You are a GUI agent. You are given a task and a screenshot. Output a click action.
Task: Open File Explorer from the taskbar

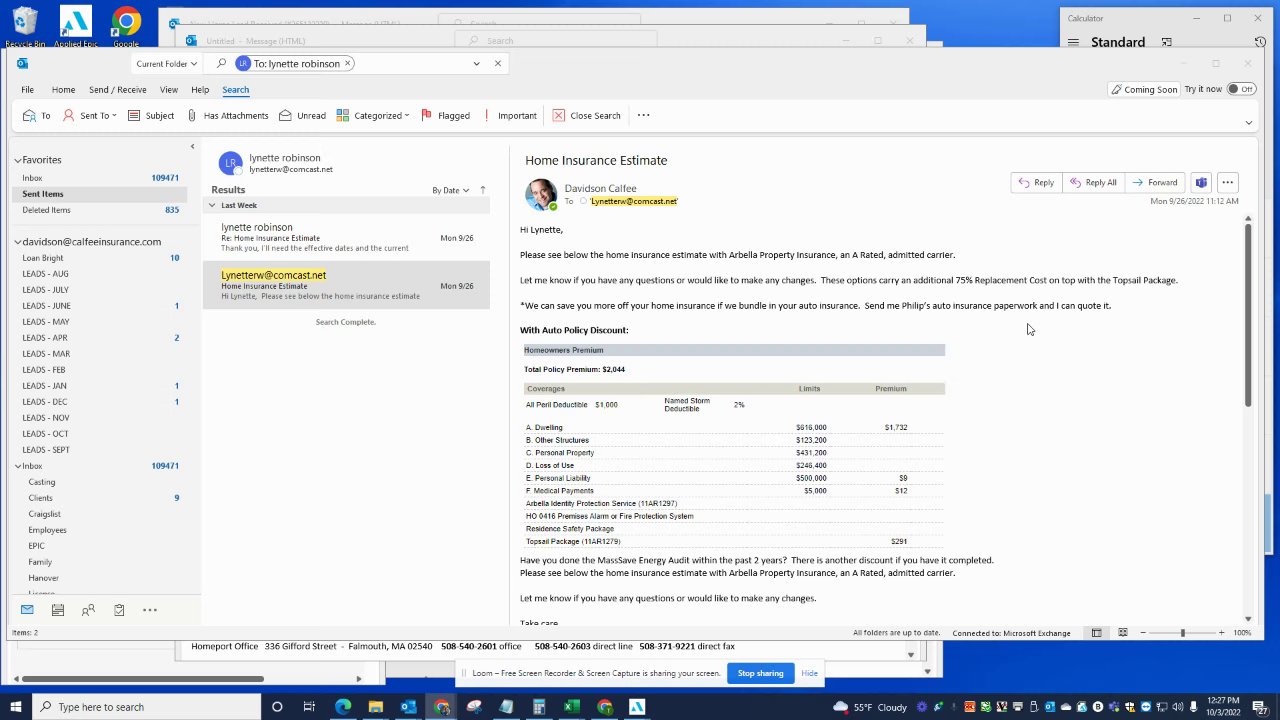(376, 707)
